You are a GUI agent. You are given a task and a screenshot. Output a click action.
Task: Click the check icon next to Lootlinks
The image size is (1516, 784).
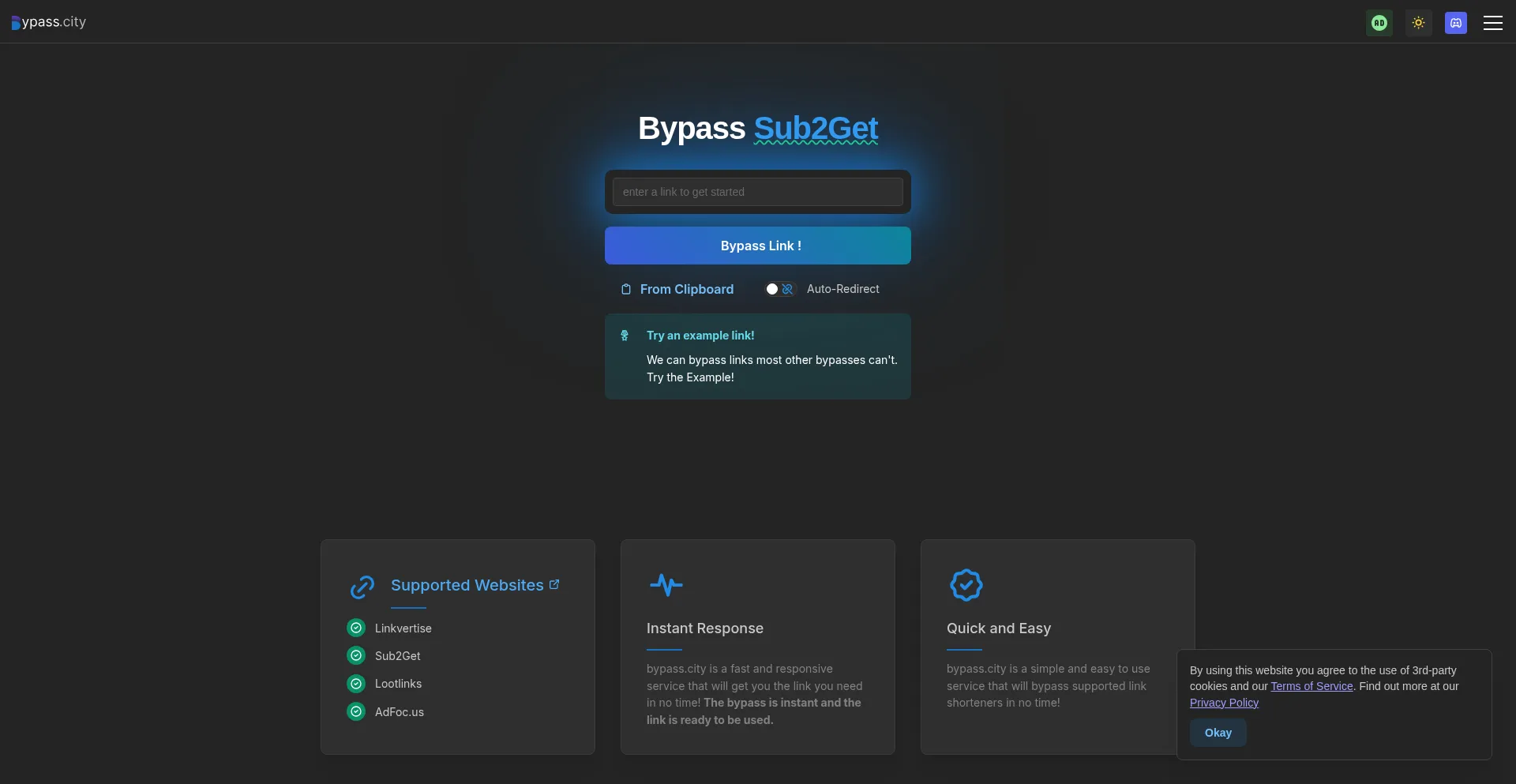coord(356,684)
